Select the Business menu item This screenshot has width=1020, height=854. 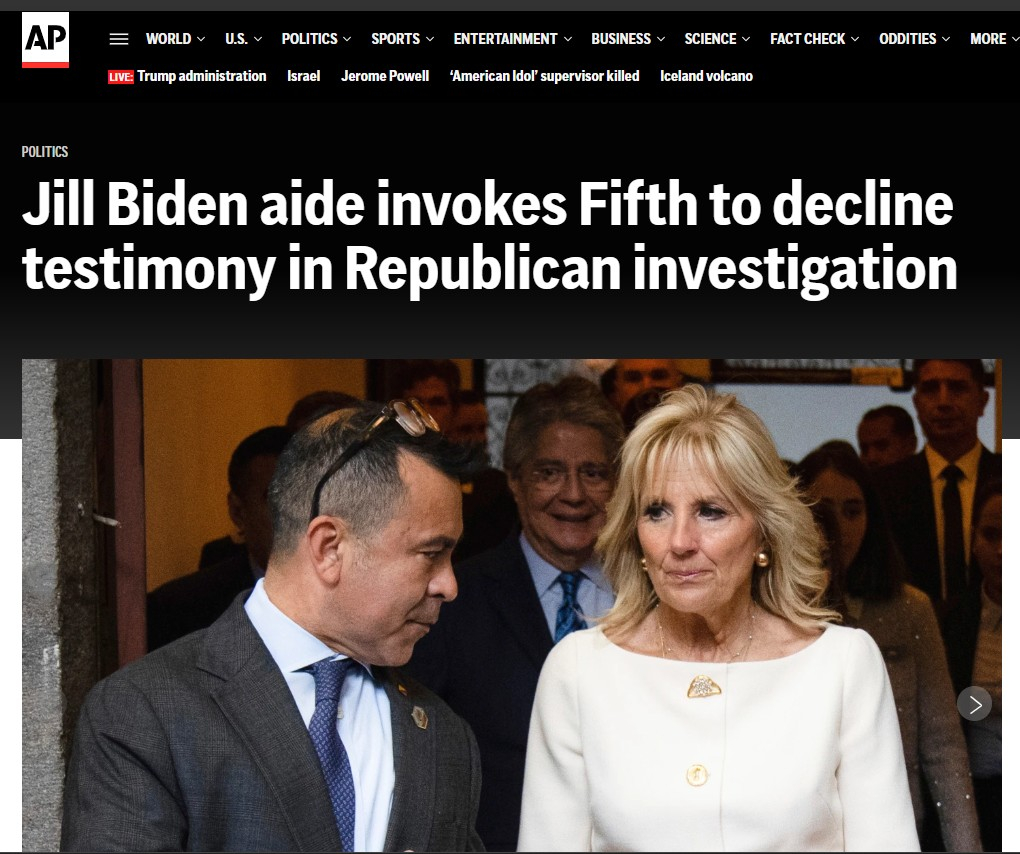[621, 39]
